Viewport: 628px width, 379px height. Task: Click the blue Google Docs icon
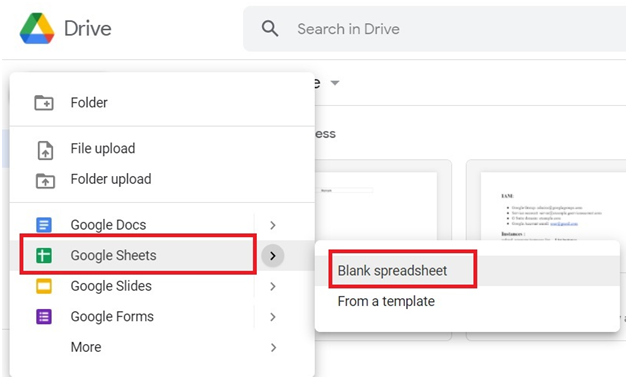click(x=44, y=225)
